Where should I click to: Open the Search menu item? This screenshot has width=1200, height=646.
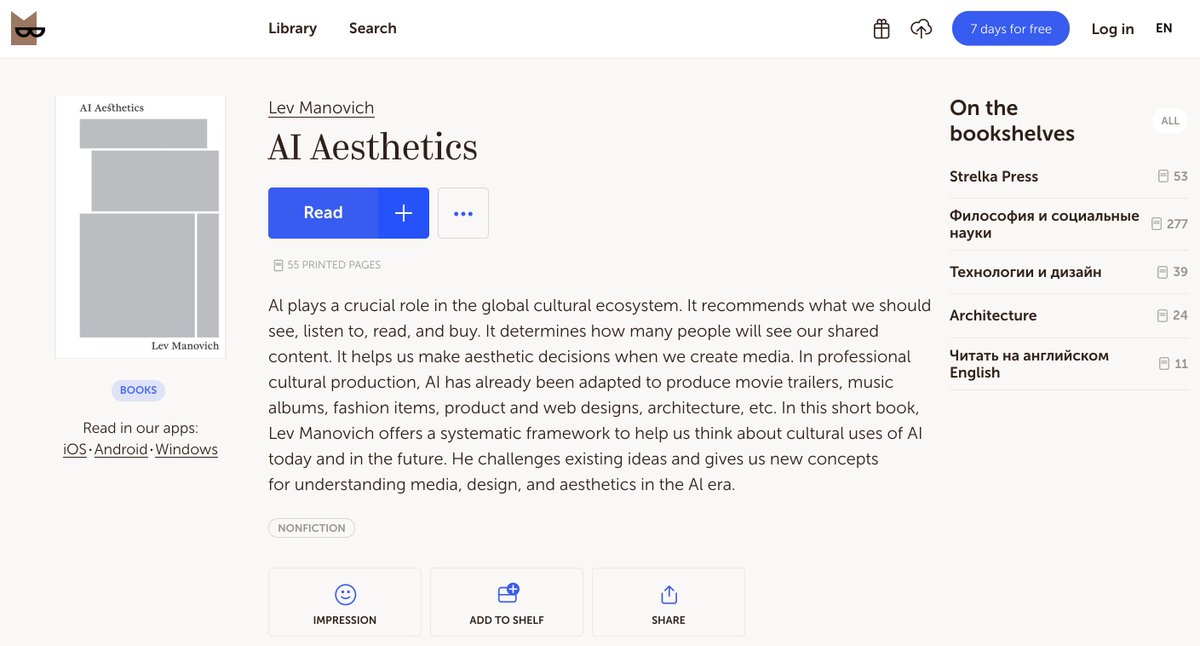pyautogui.click(x=373, y=28)
